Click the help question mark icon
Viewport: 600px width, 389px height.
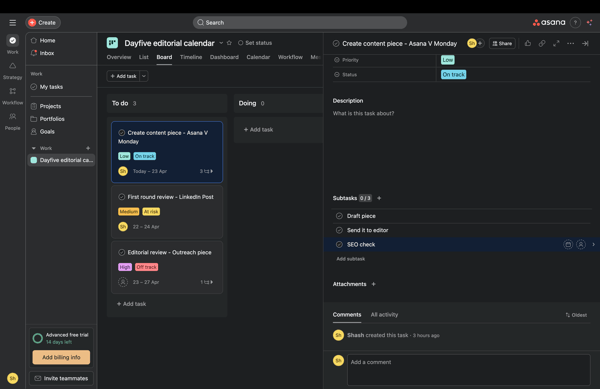click(x=575, y=23)
